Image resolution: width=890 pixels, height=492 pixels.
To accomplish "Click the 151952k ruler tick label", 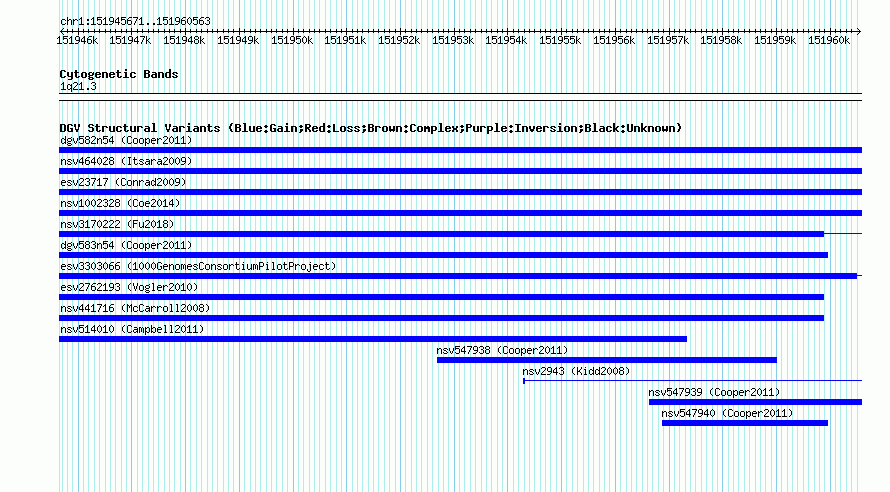I will pyautogui.click(x=400, y=40).
